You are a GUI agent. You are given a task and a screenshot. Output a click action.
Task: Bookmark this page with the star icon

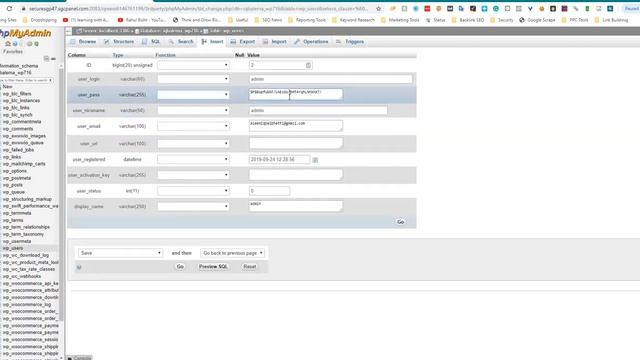378,8
